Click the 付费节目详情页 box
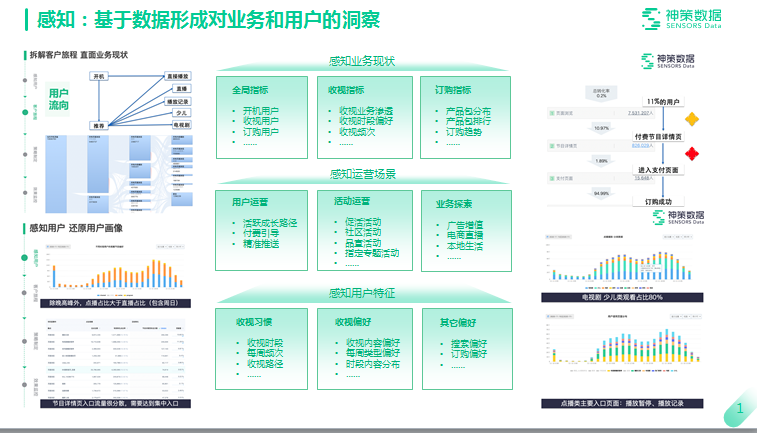Image resolution: width=757 pixels, height=433 pixels. (x=658, y=137)
